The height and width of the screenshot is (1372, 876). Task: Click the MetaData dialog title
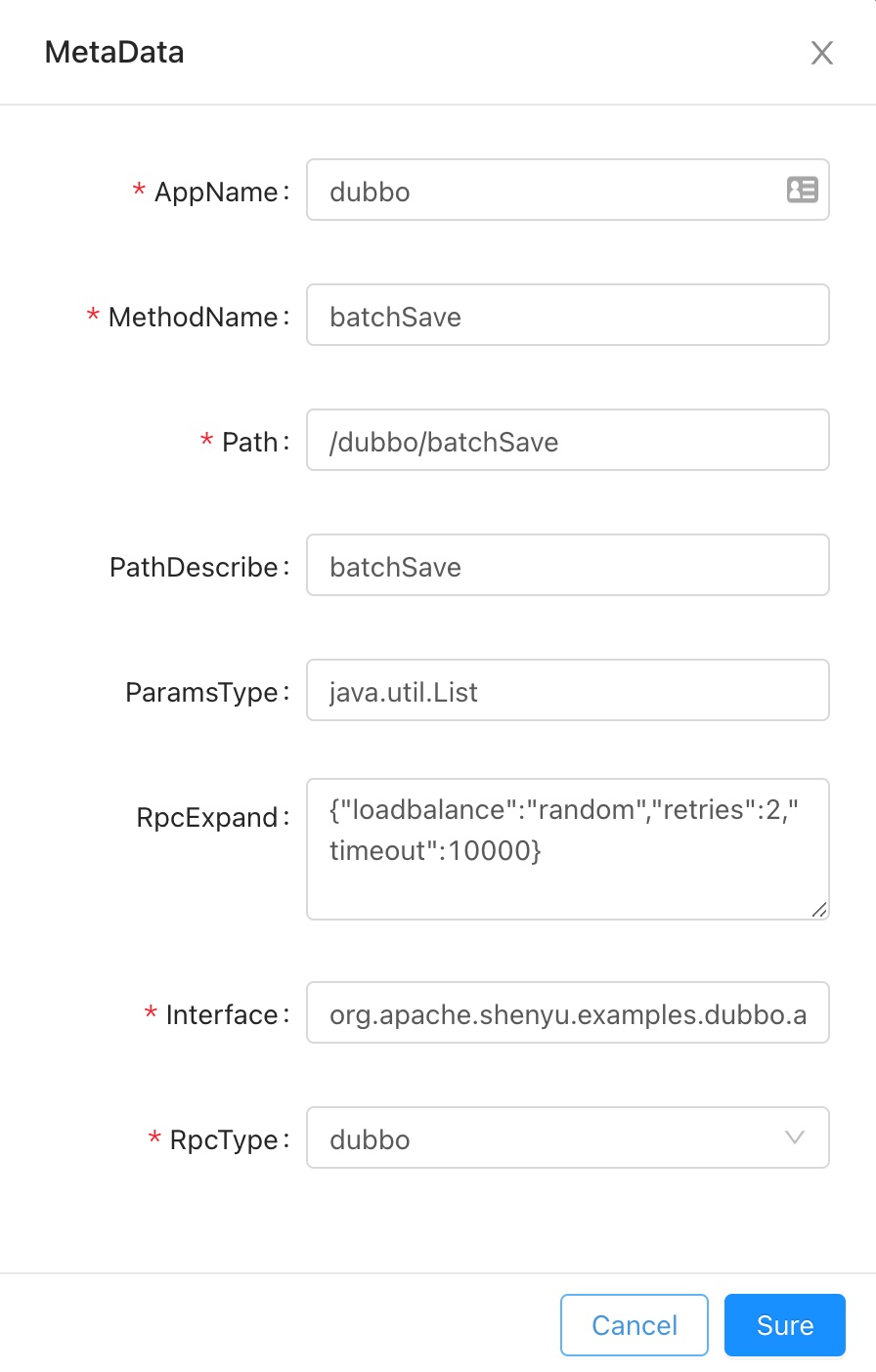pyautogui.click(x=114, y=52)
